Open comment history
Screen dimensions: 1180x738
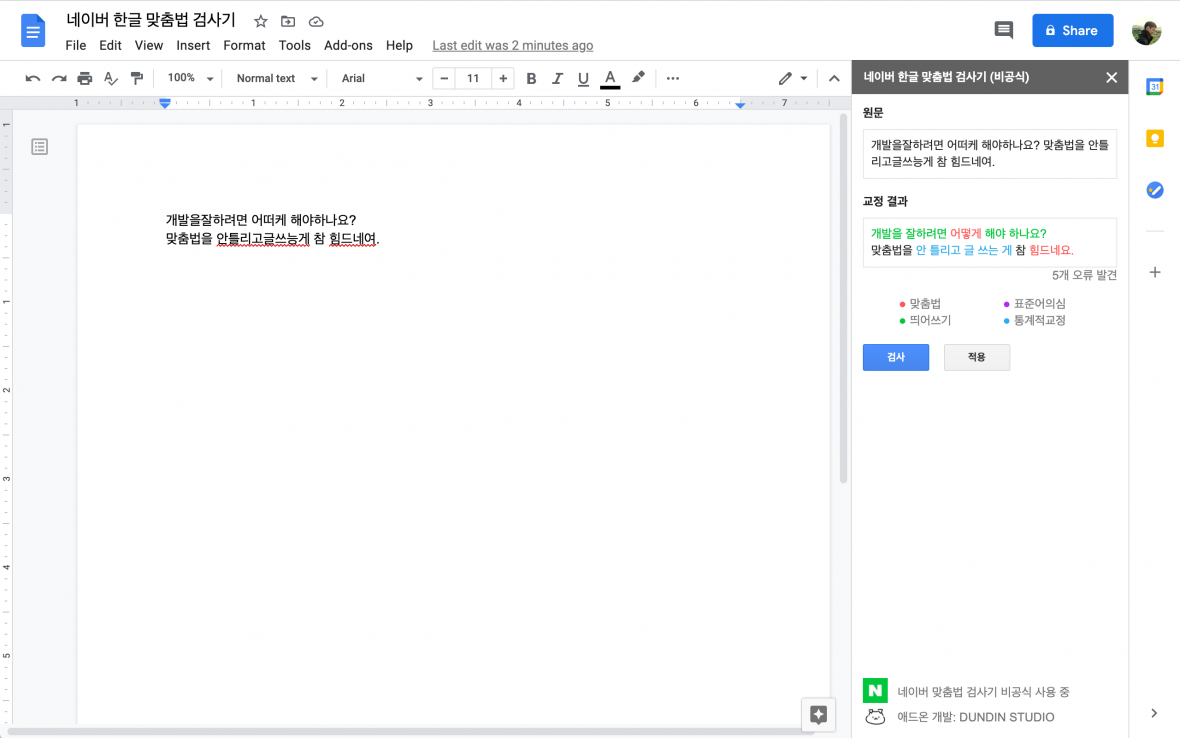point(1003,30)
